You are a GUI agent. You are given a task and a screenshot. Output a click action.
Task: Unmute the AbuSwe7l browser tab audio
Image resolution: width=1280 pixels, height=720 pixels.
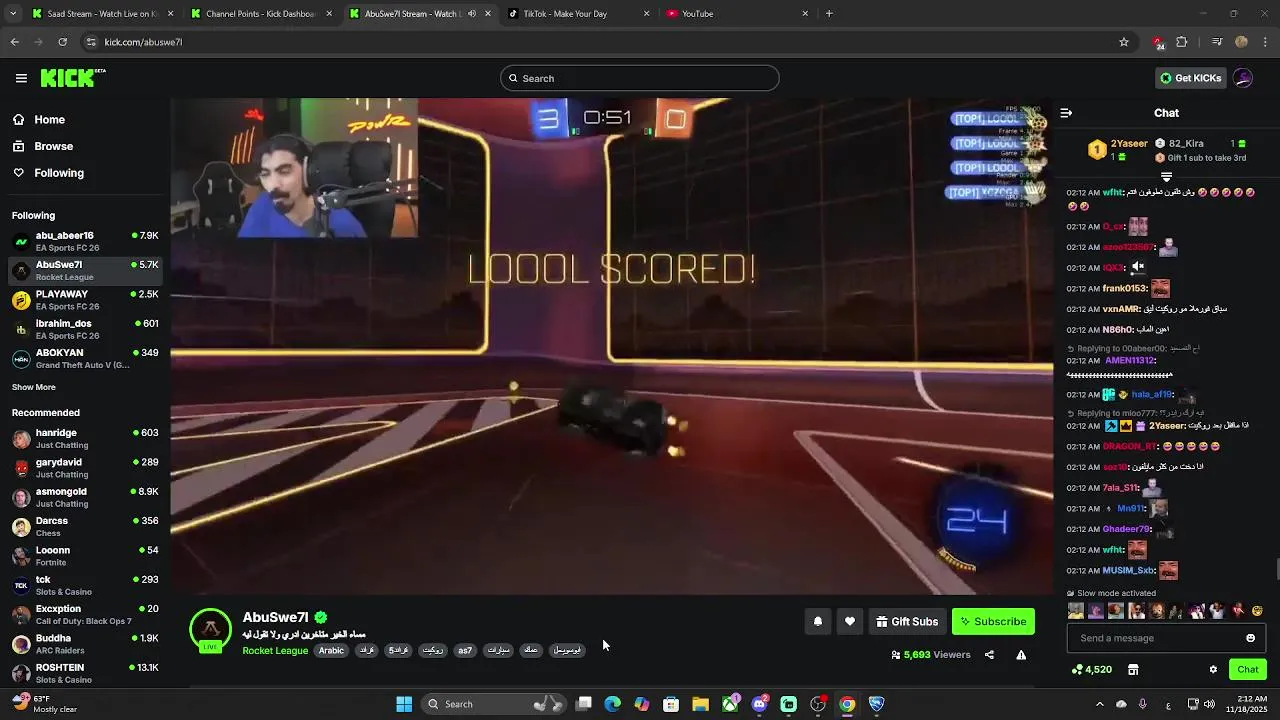point(472,14)
